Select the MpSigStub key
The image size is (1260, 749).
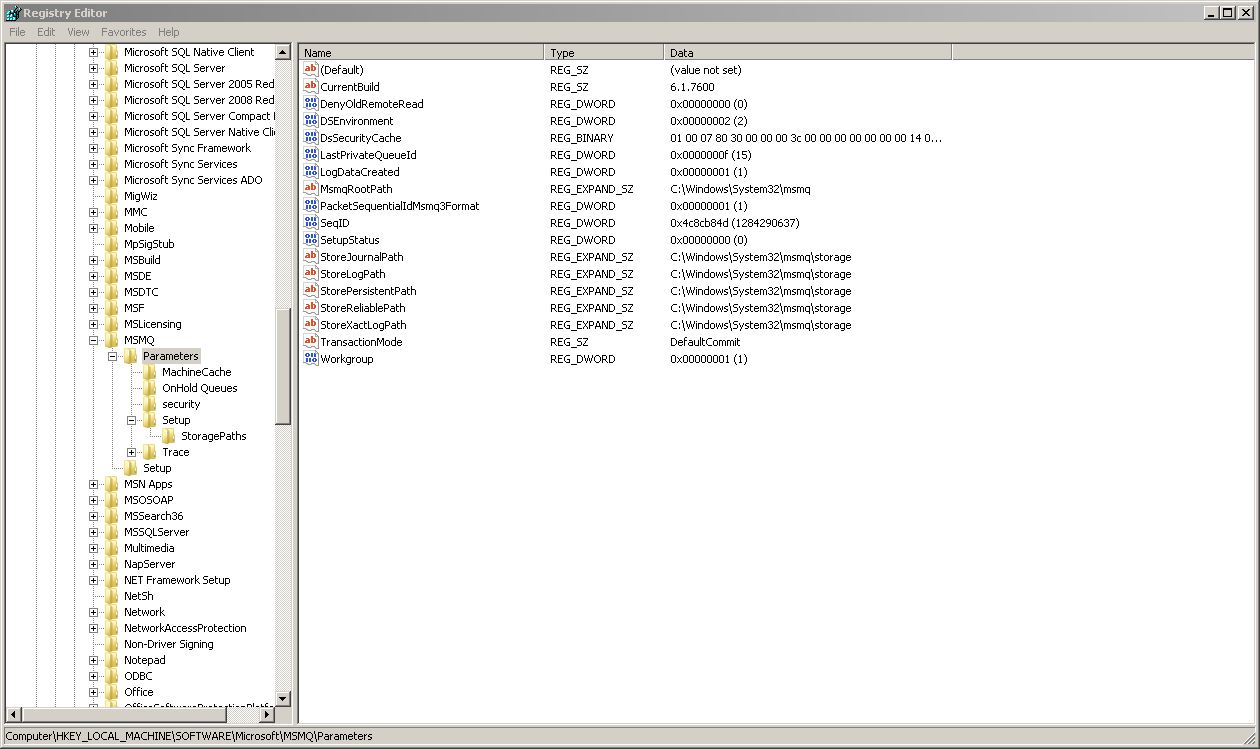pos(149,244)
